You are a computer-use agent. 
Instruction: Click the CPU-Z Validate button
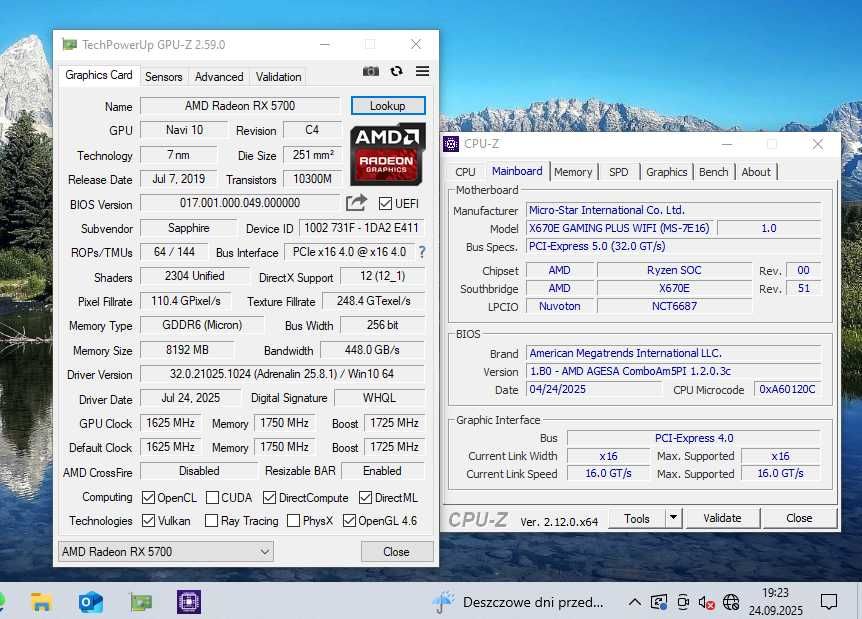[722, 518]
